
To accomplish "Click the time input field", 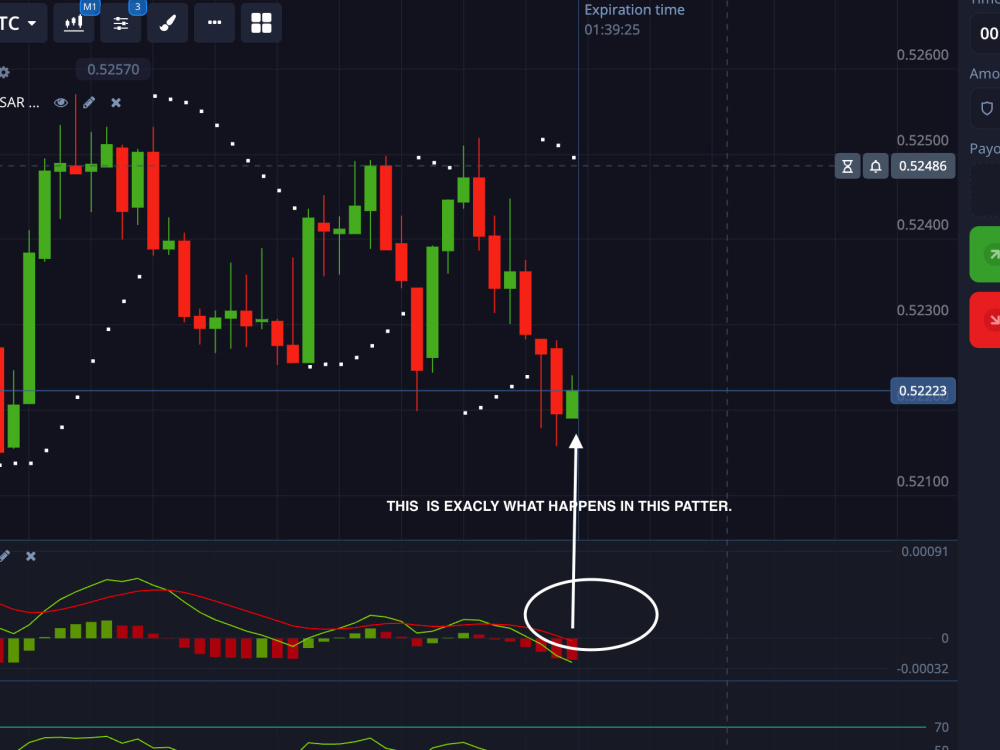I will coord(985,33).
